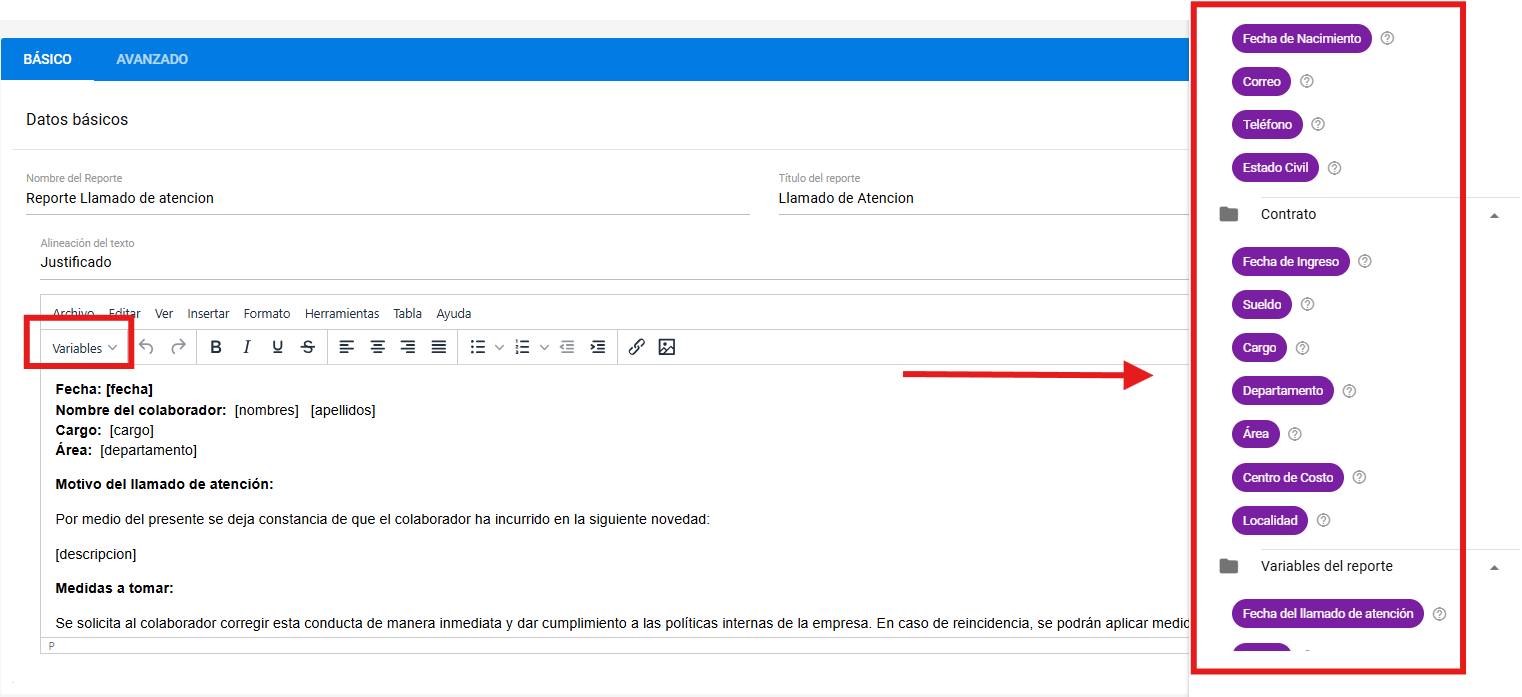Open the Tabla menu

407,313
